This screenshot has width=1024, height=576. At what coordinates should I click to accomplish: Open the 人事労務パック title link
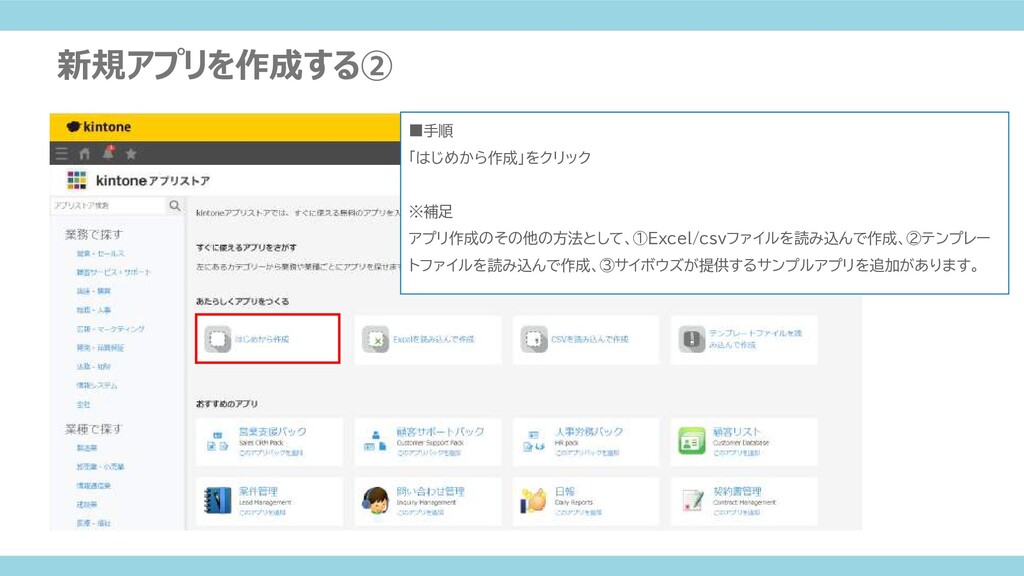(589, 432)
